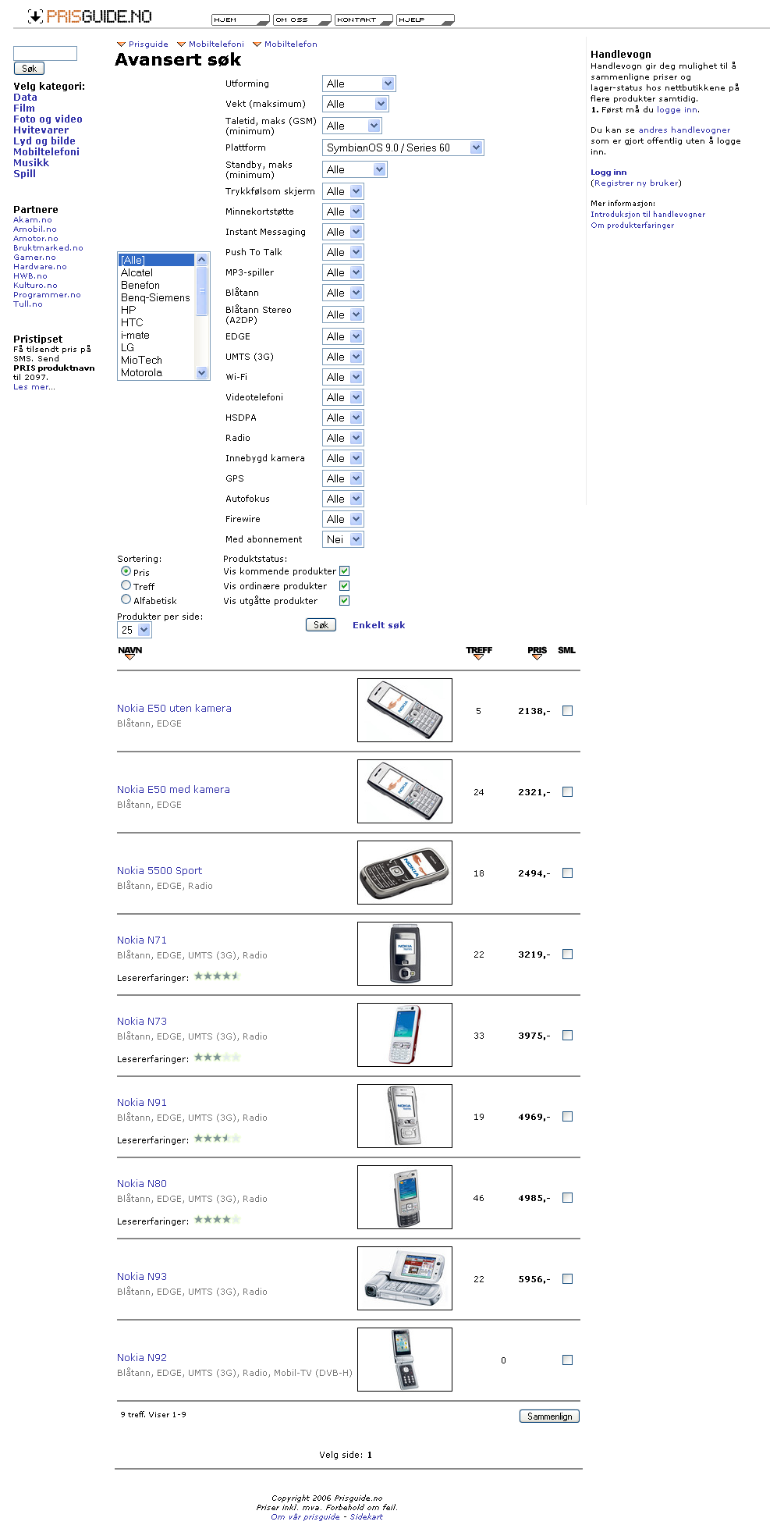This screenshot has width=784, height=1525.
Task: Focus the sidebar search input field
Action: (45, 53)
